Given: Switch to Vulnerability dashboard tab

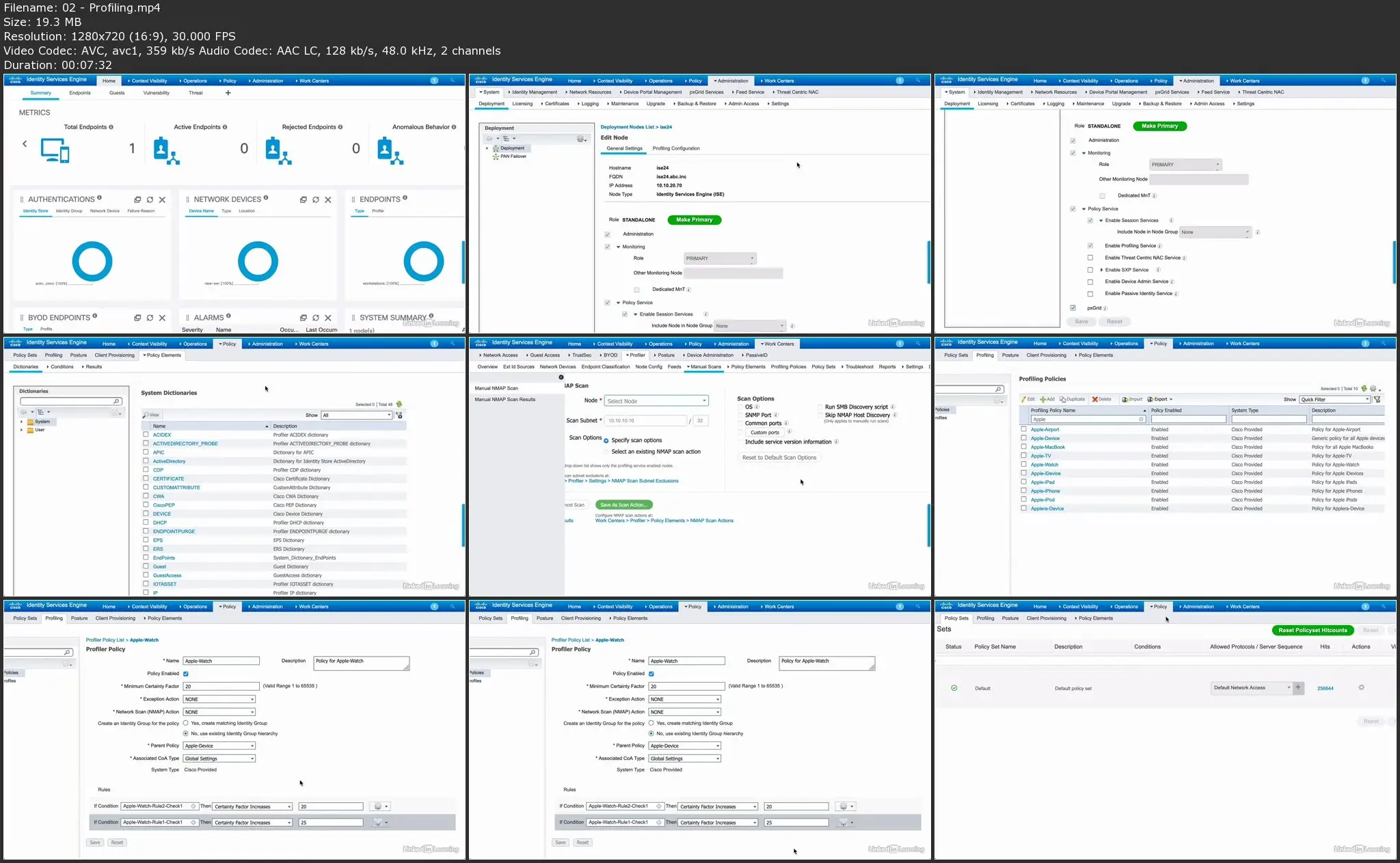Looking at the screenshot, I should click(x=156, y=93).
